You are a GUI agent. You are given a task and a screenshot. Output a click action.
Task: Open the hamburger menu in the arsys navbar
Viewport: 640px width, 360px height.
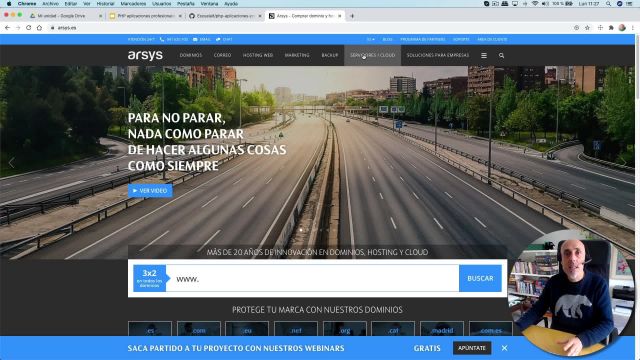point(484,56)
